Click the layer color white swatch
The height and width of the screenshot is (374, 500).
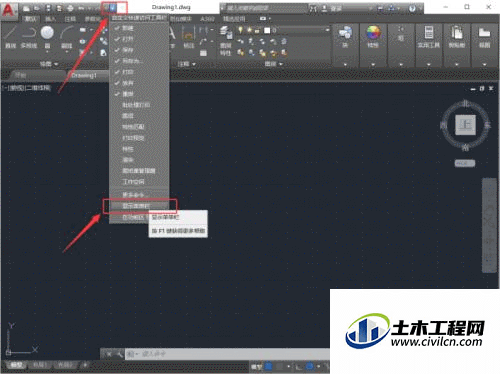[x=267, y=30]
